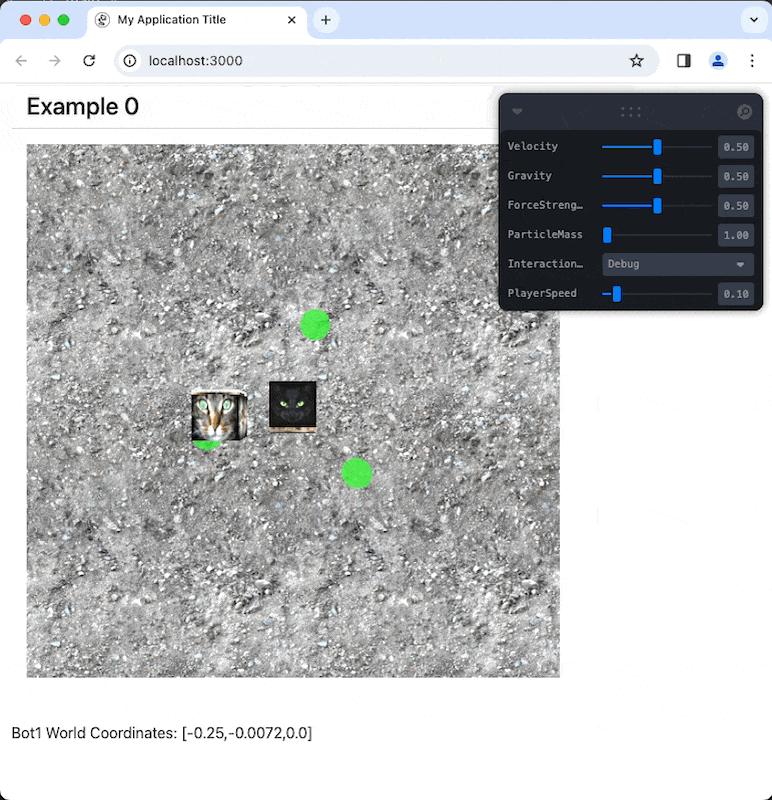Image resolution: width=772 pixels, height=800 pixels.
Task: Click the ParticleMass slider handle
Action: coord(607,235)
